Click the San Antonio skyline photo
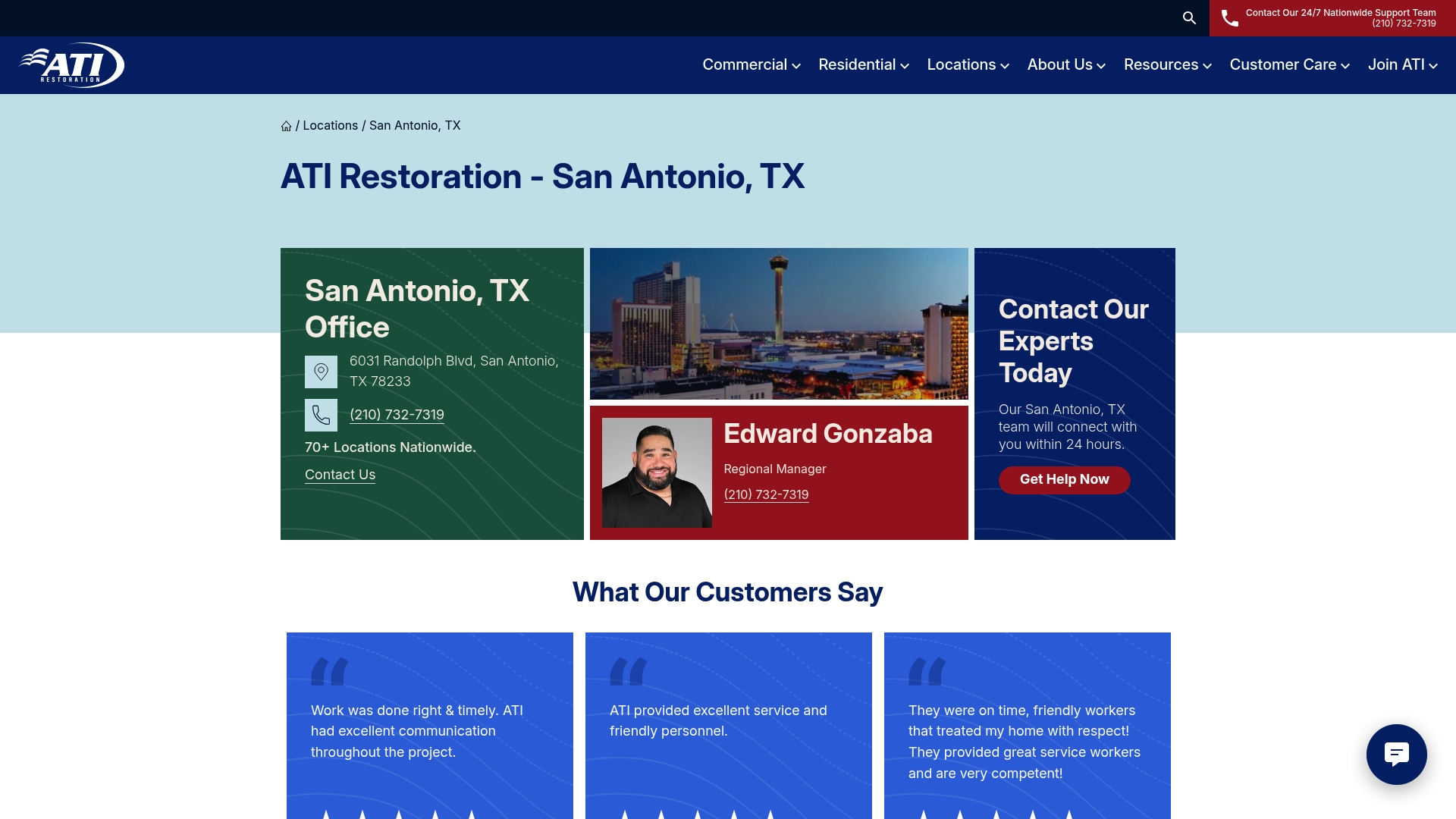Image resolution: width=1456 pixels, height=819 pixels. click(x=779, y=324)
